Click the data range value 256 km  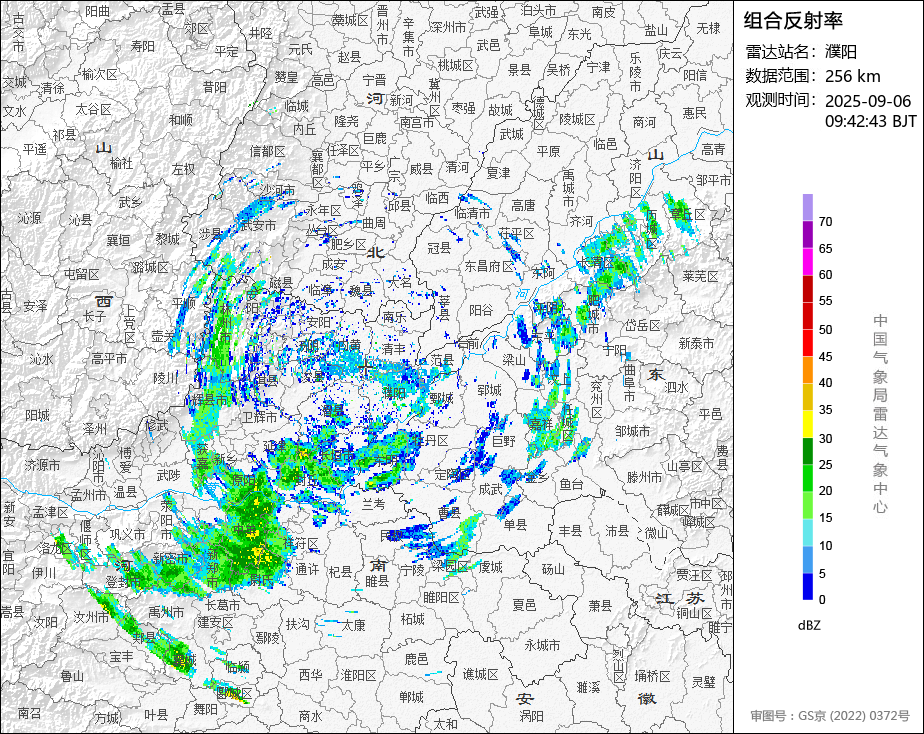(853, 77)
